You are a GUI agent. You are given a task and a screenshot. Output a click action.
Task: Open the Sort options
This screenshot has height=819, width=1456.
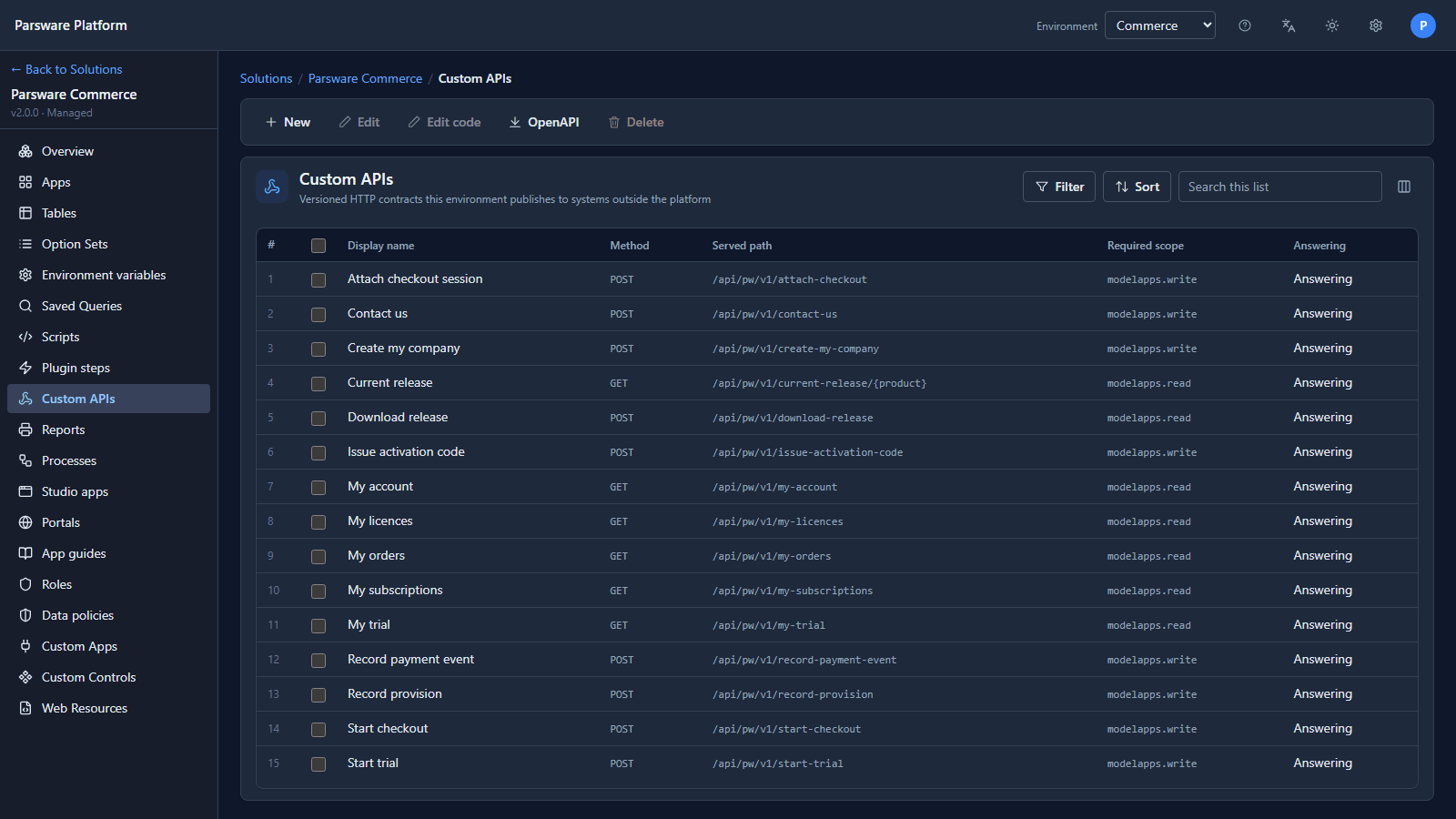[1137, 187]
